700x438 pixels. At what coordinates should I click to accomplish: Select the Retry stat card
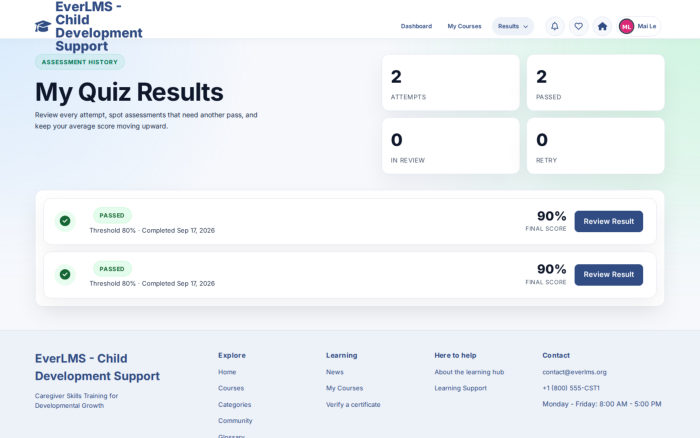pyautogui.click(x=596, y=146)
